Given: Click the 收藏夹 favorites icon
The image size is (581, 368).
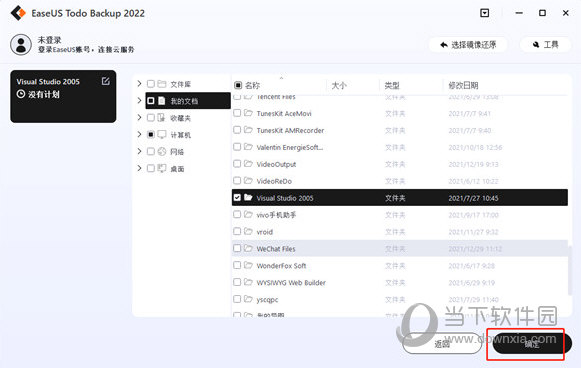Looking at the screenshot, I should 162,118.
